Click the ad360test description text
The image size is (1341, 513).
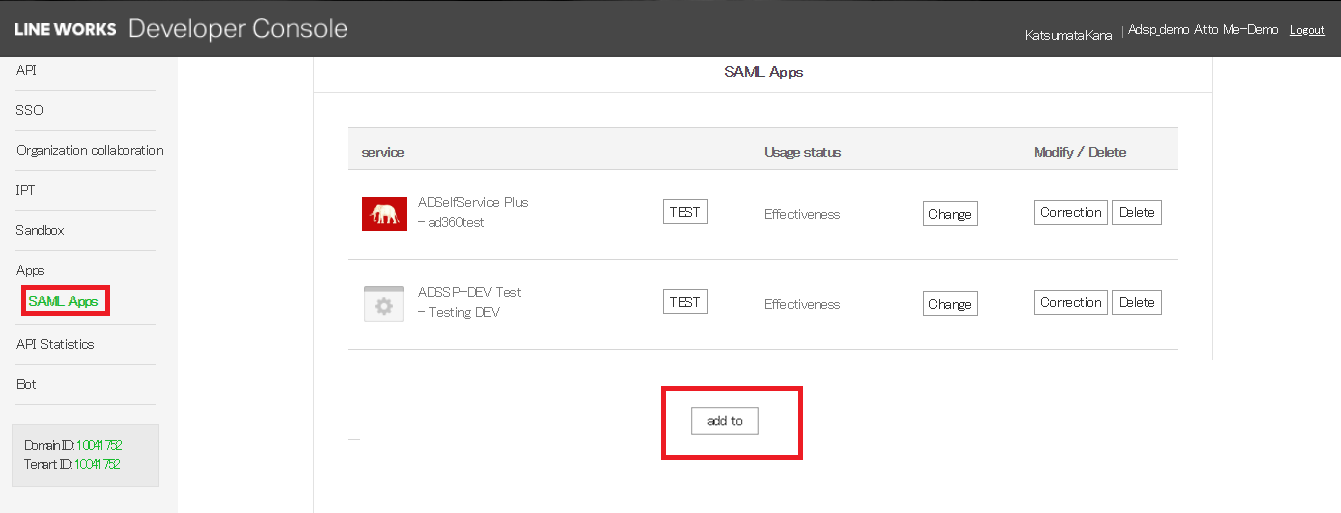coord(456,222)
